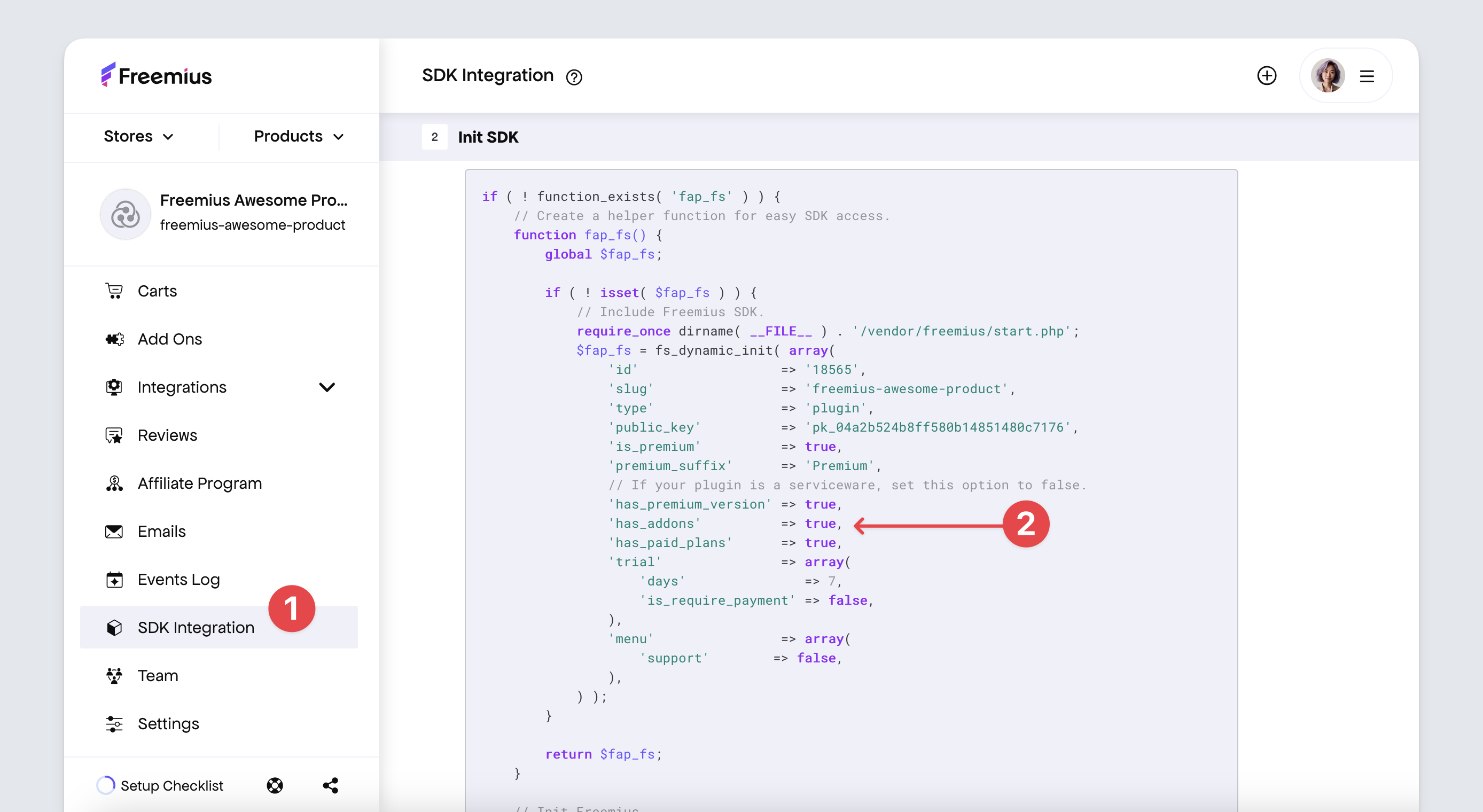The image size is (1483, 812).
Task: Open the user profile avatar
Action: (x=1328, y=75)
